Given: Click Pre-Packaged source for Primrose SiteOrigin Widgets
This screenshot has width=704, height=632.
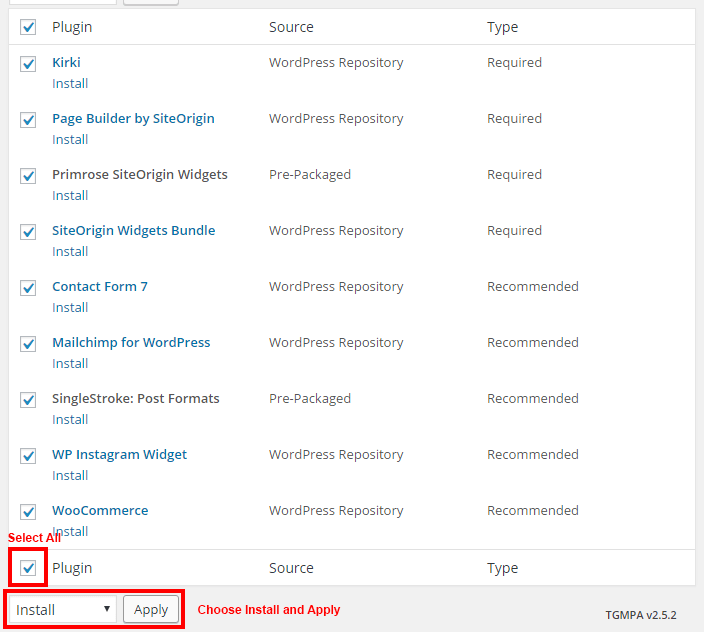Looking at the screenshot, I should tap(310, 175).
